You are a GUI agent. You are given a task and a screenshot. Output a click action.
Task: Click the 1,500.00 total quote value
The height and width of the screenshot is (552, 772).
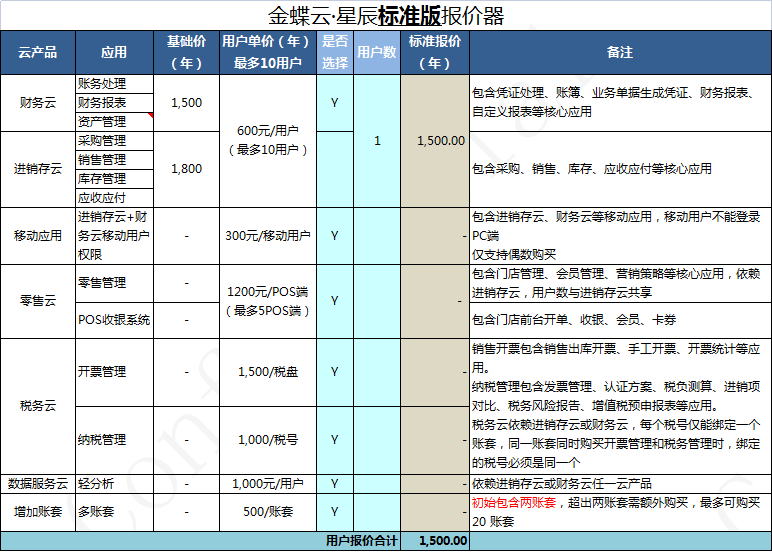click(435, 541)
